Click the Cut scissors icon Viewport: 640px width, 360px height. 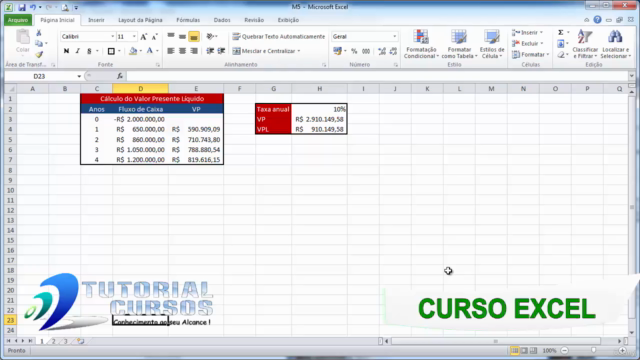39,33
